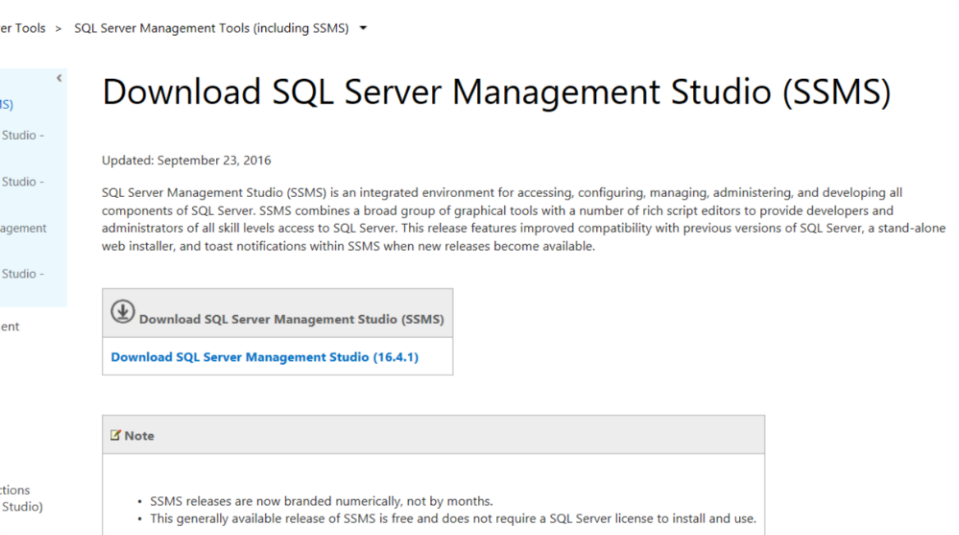Select the page title heading text
This screenshot has width=959, height=535.
point(496,92)
